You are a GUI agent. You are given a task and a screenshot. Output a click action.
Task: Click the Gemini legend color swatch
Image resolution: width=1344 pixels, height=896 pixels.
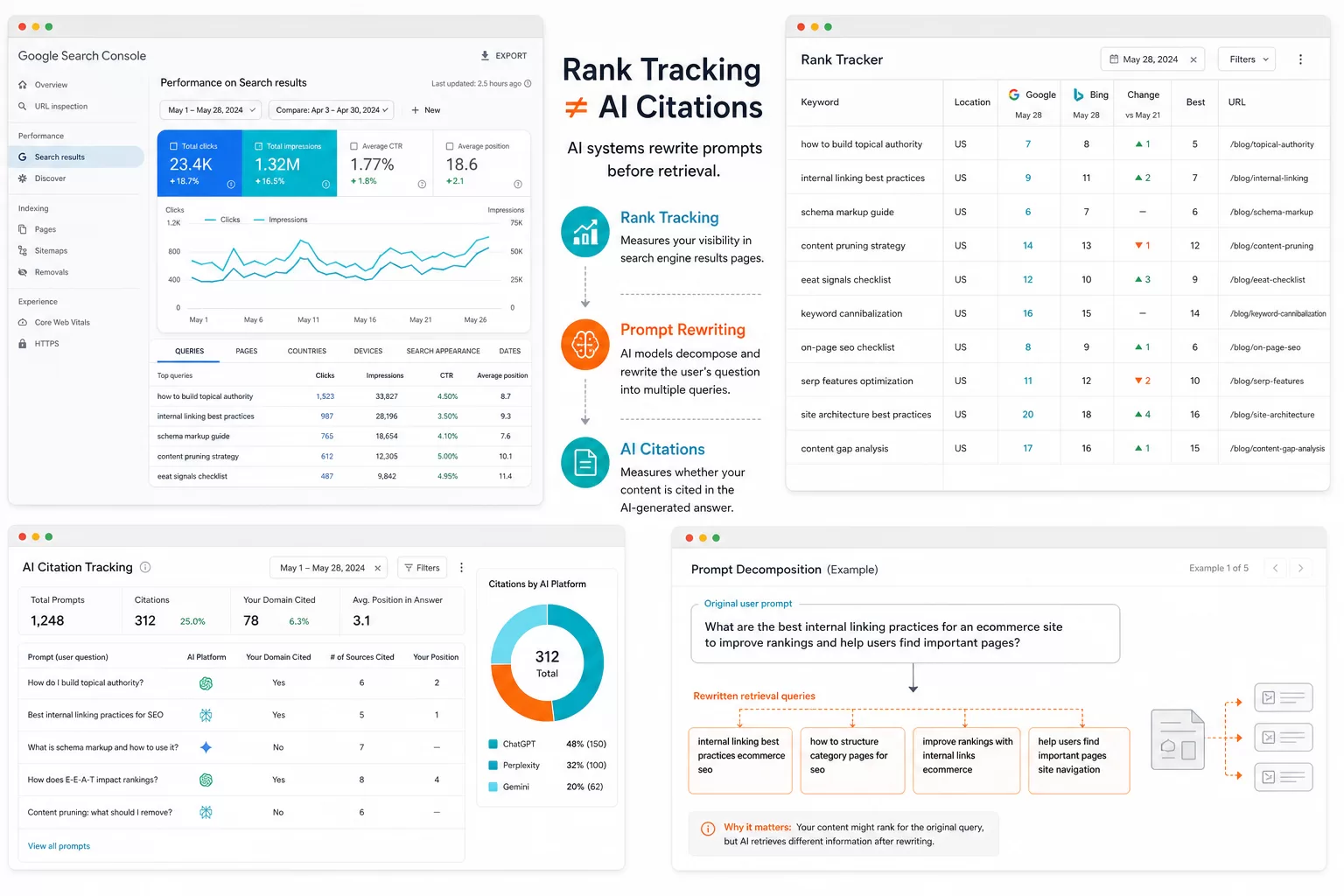(x=493, y=787)
